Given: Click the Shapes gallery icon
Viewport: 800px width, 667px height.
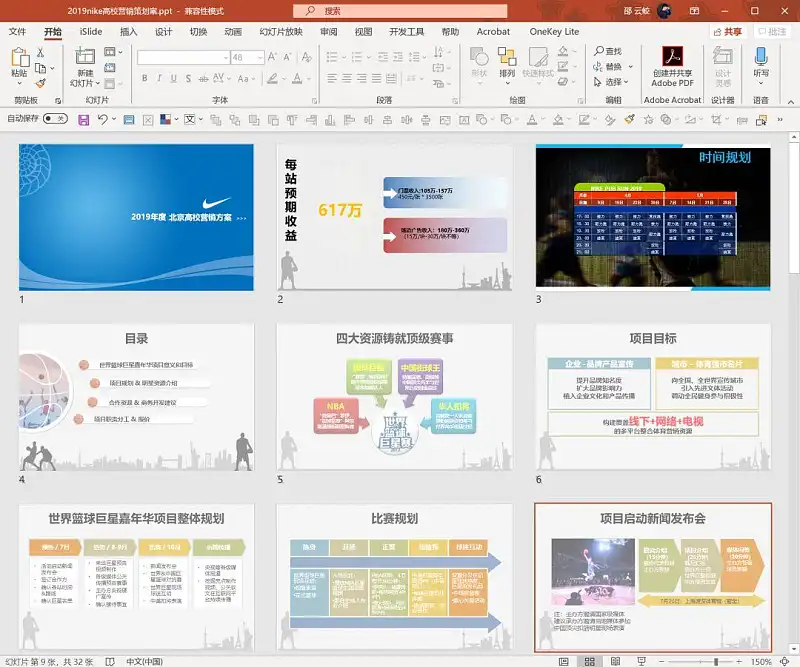Looking at the screenshot, I should coord(479,56).
